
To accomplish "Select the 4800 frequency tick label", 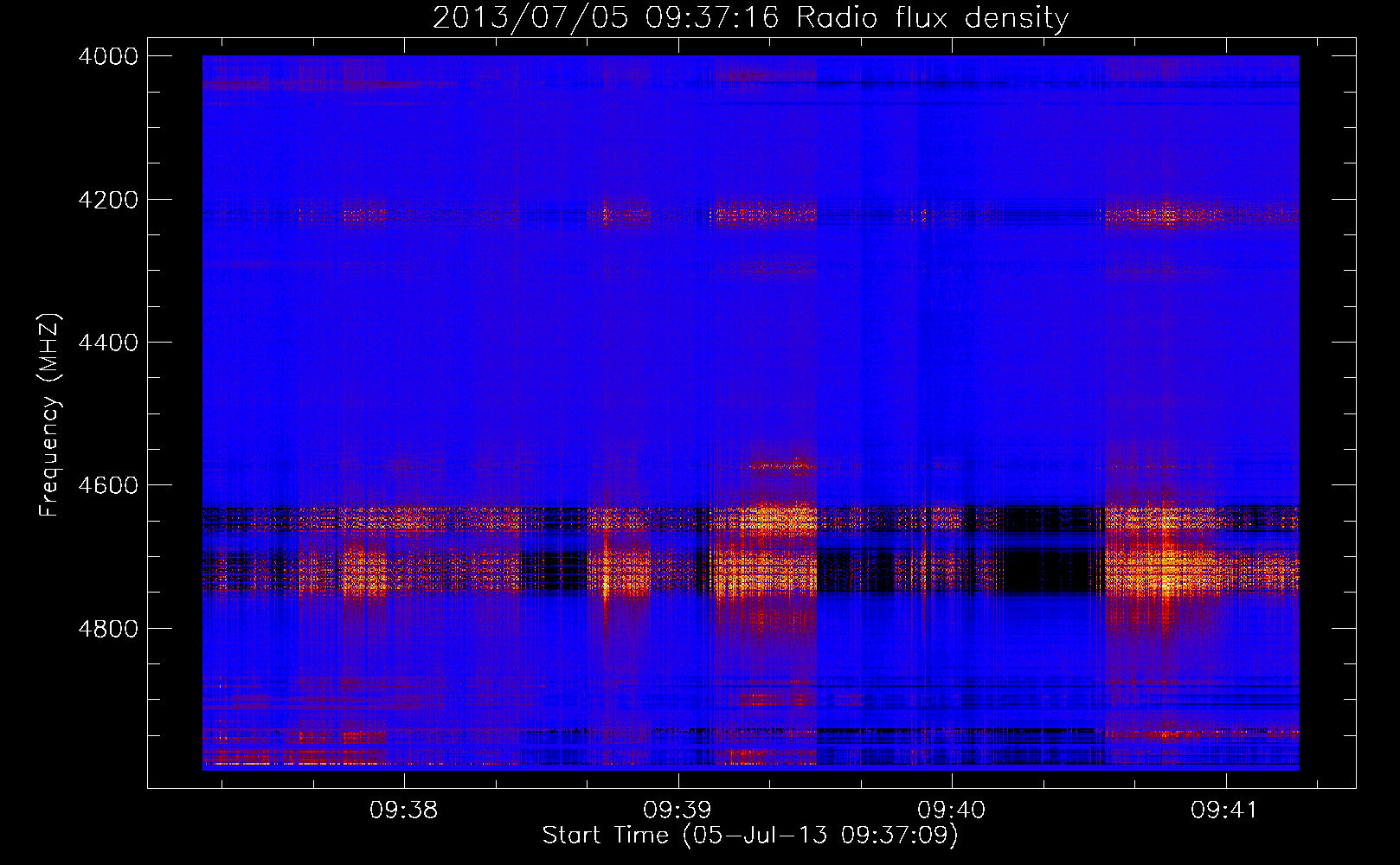I will tap(108, 629).
